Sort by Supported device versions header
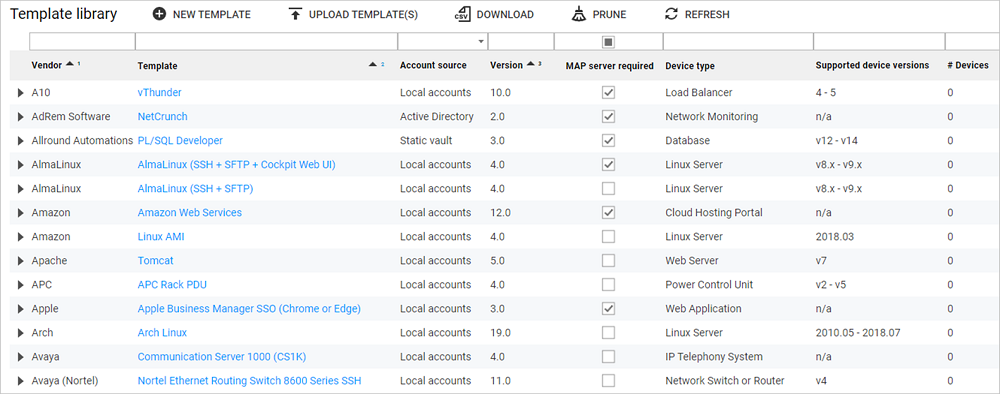The height and width of the screenshot is (394, 1000). click(x=872, y=66)
